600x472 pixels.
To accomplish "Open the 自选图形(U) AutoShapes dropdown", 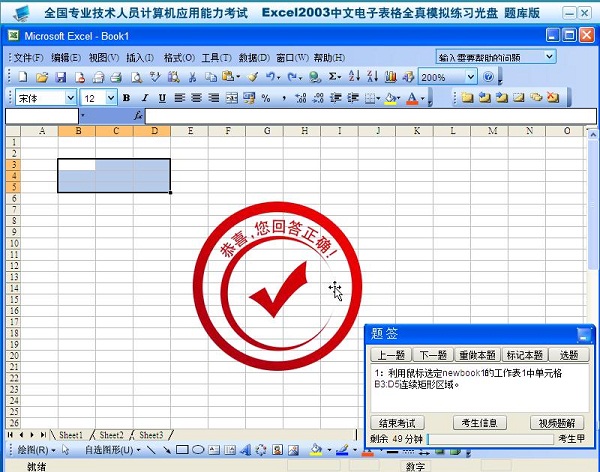I will (112, 450).
